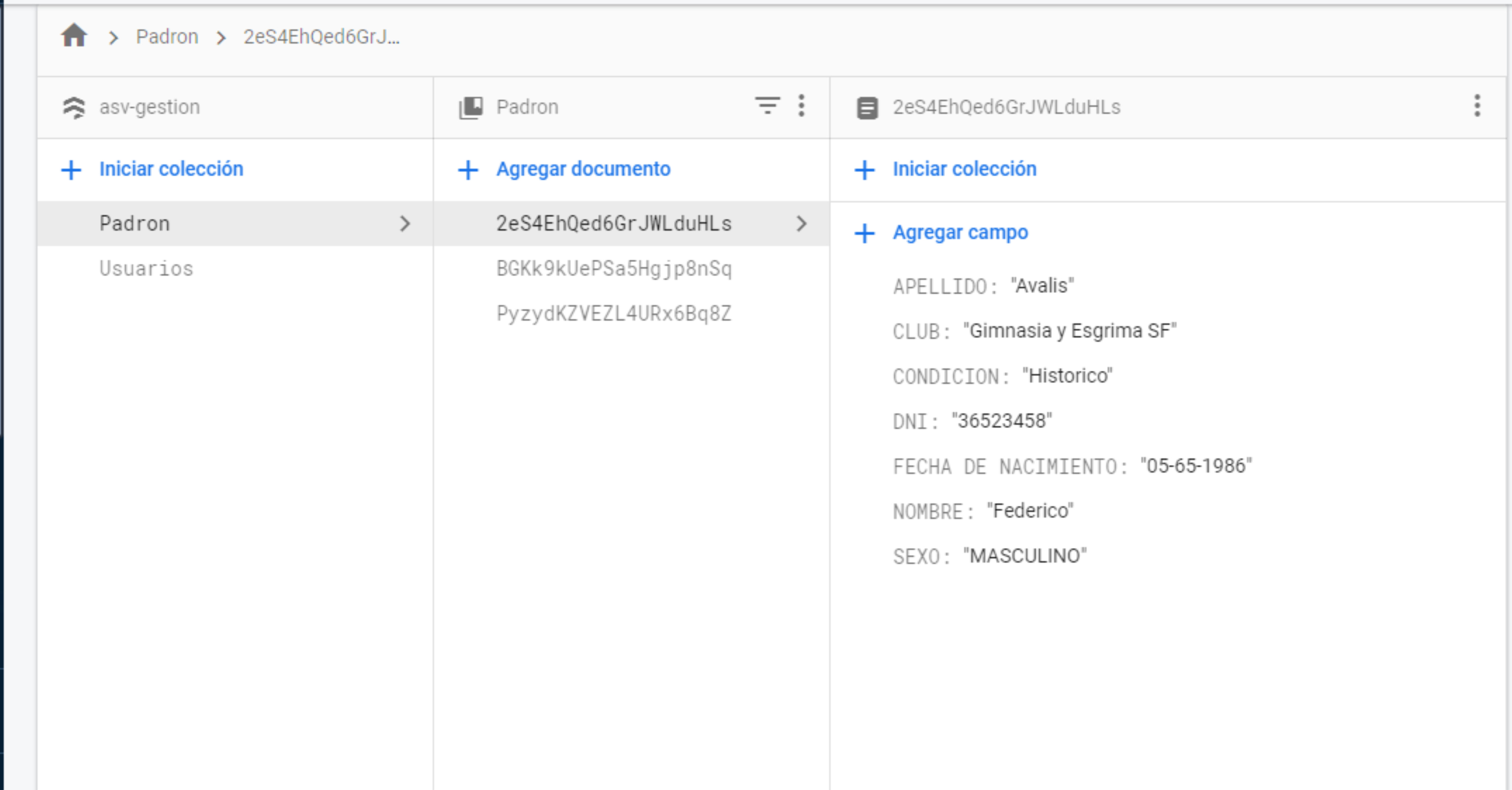
Task: Open the three-dot menu of the document panel
Action: pos(1477,106)
